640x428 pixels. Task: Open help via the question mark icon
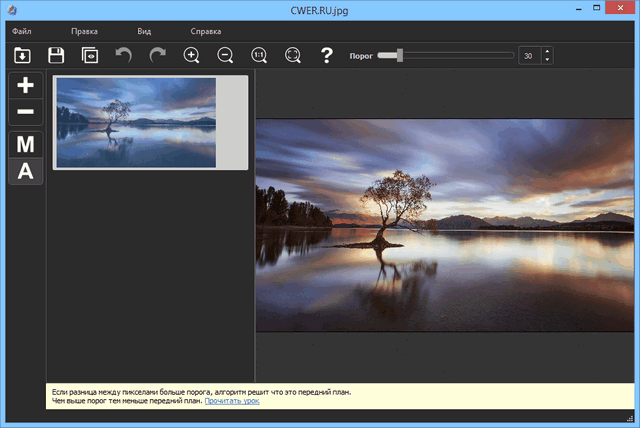point(326,56)
